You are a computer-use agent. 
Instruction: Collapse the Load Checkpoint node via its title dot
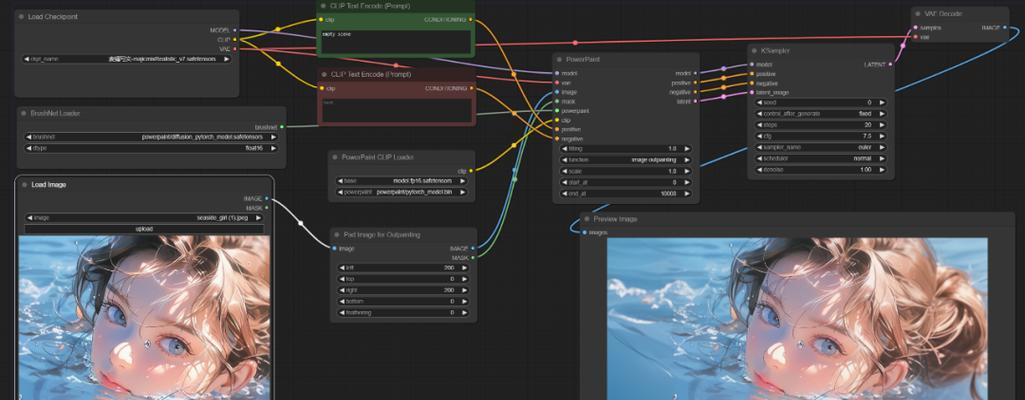tap(22, 16)
